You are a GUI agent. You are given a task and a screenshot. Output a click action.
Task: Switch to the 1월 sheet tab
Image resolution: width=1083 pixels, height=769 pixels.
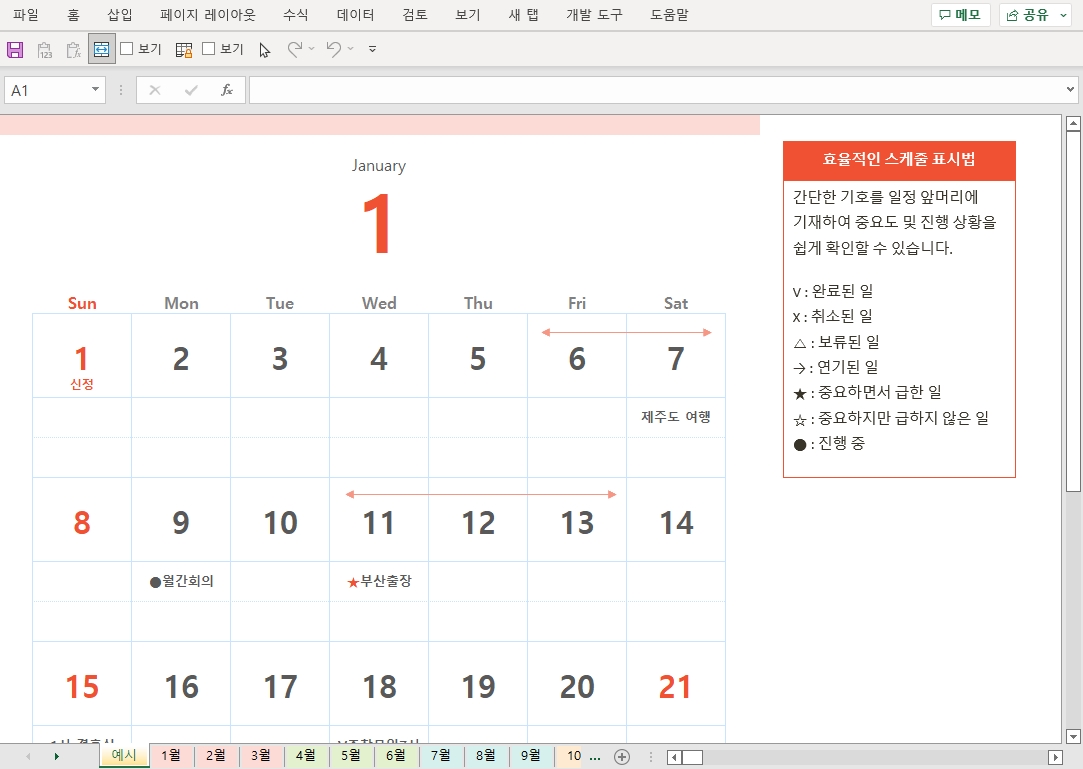(x=171, y=756)
